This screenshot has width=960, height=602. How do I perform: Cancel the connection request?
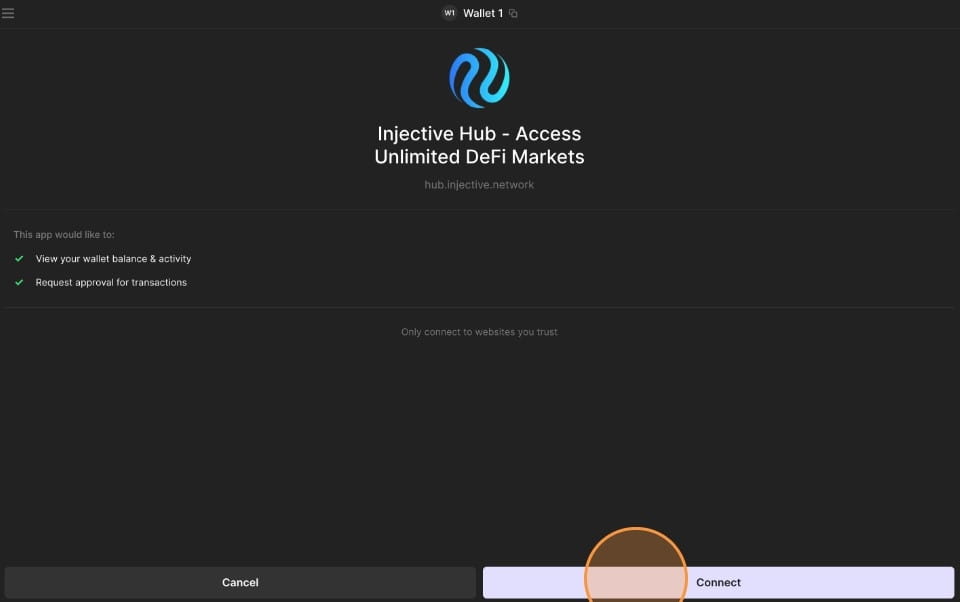[240, 582]
